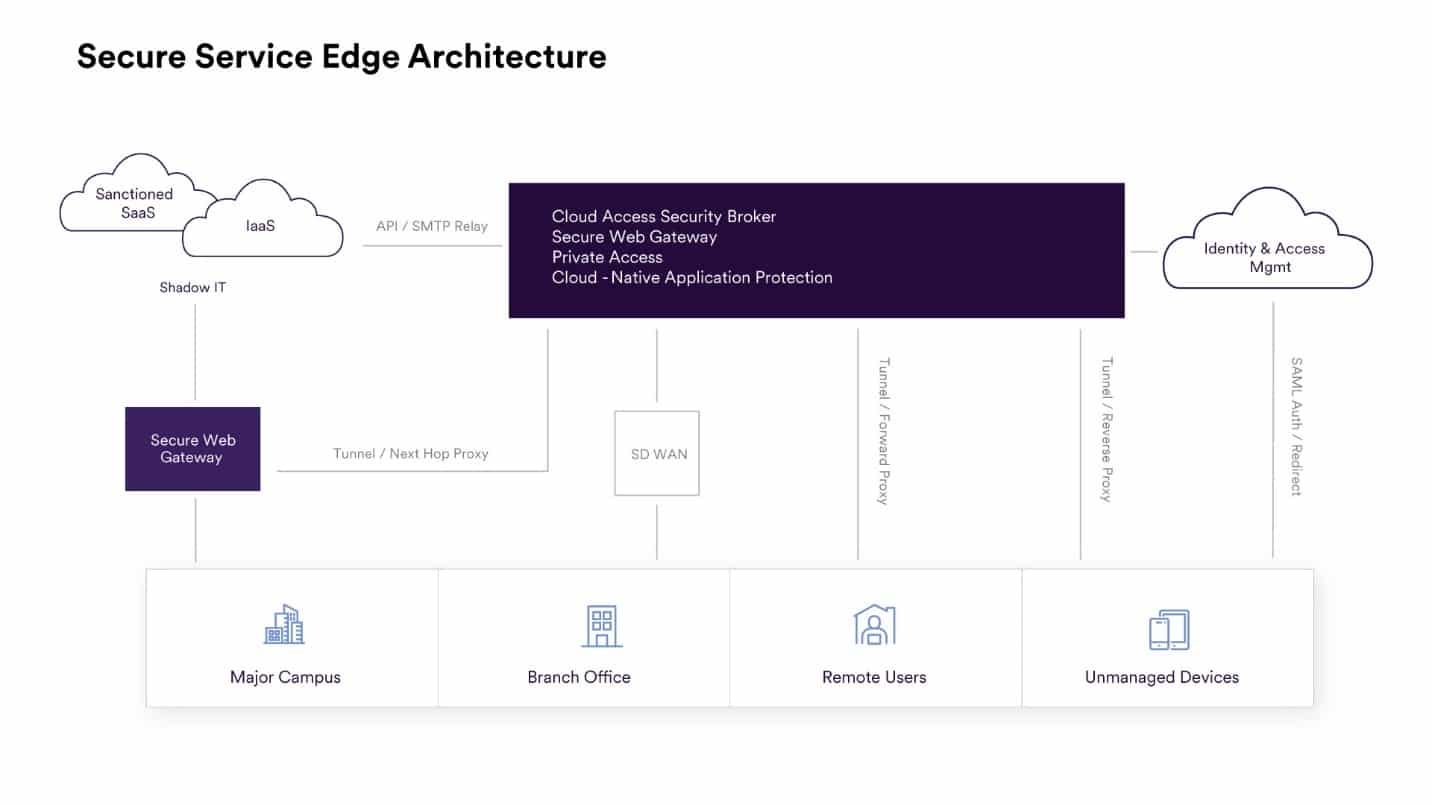
Task: Click the Shadow IT label
Action: click(x=193, y=288)
